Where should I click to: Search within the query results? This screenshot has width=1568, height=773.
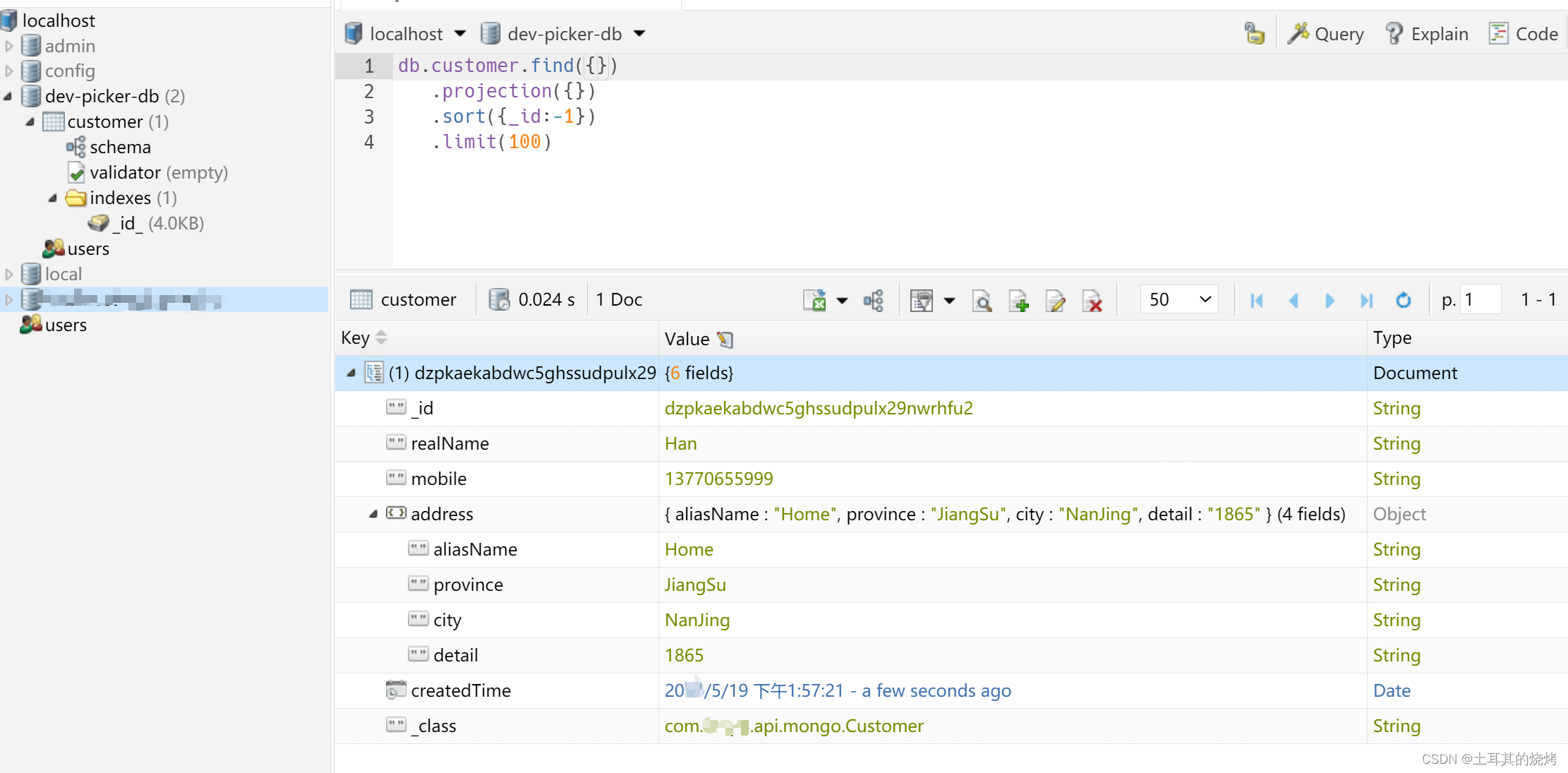(x=982, y=300)
